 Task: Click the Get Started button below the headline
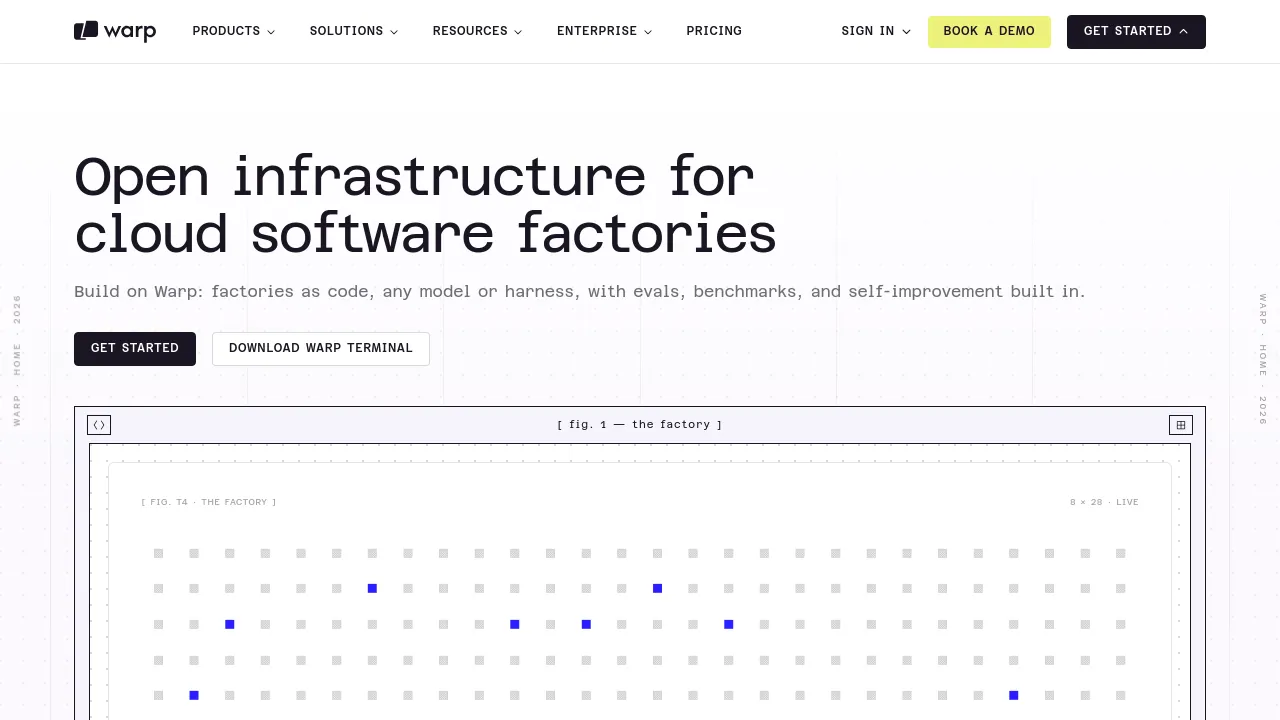point(135,349)
